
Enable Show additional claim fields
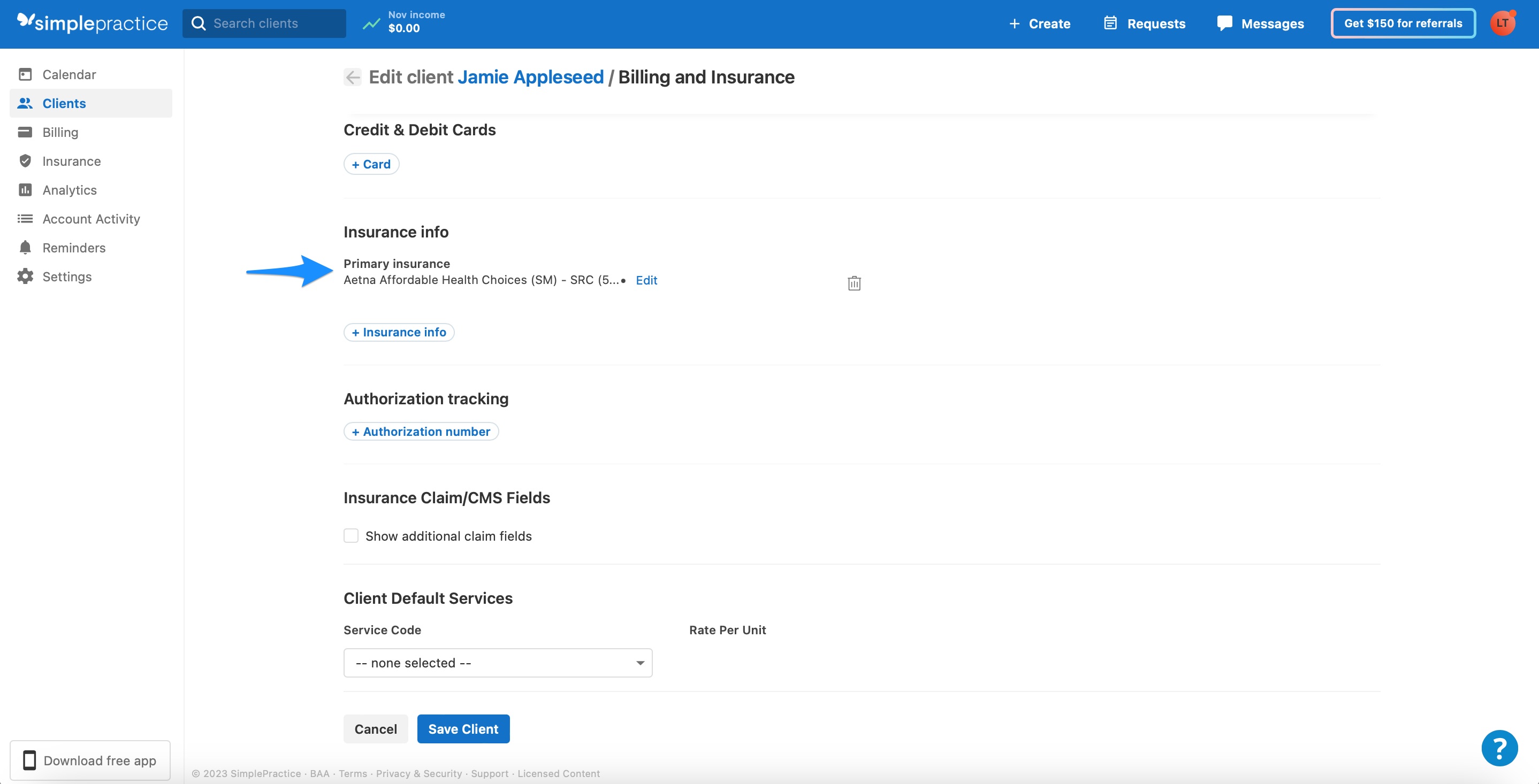351,536
